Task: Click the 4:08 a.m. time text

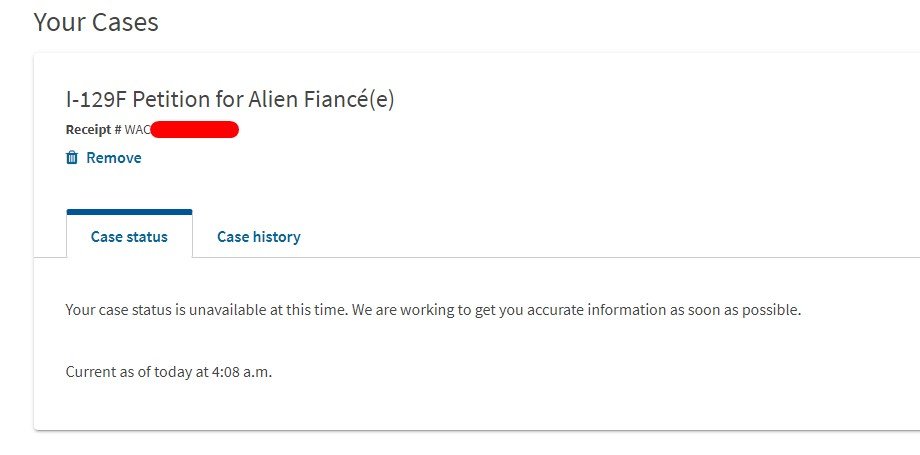Action: tap(242, 372)
